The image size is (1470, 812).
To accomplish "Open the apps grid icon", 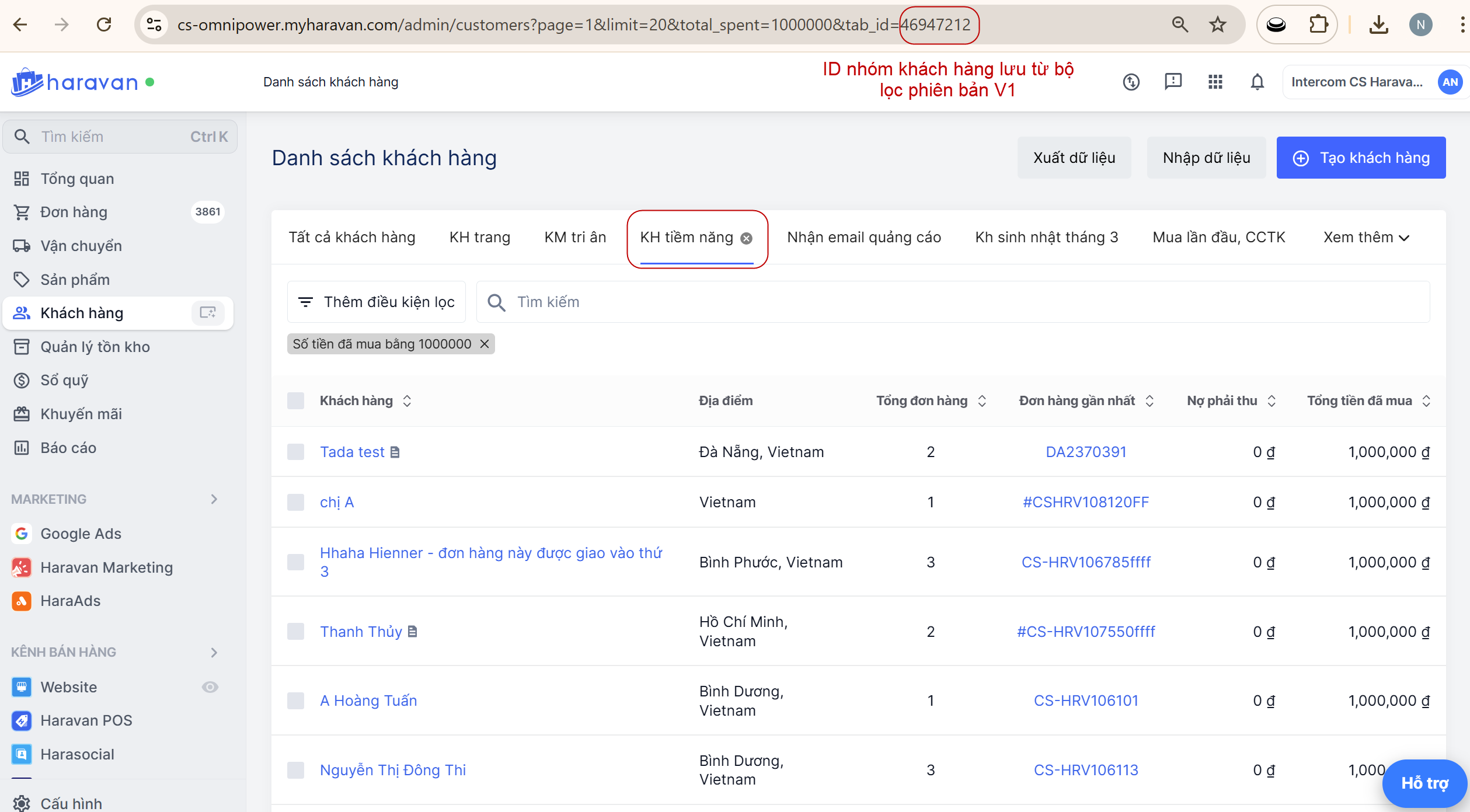I will 1215,82.
